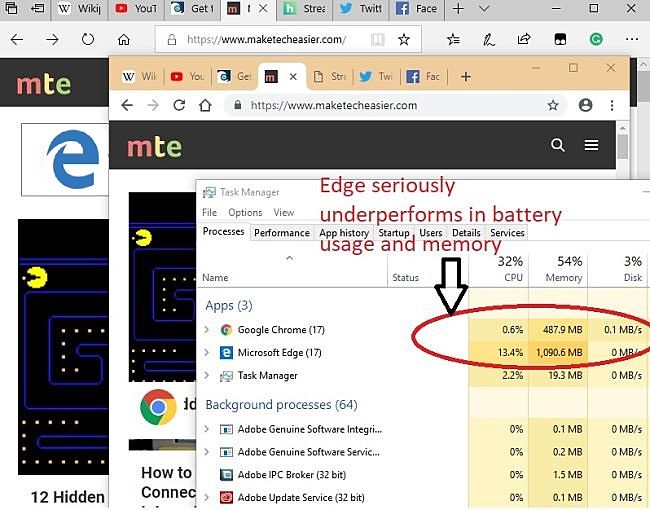Switch to YouTube tab in Edge
650x510 pixels.
[136, 9]
